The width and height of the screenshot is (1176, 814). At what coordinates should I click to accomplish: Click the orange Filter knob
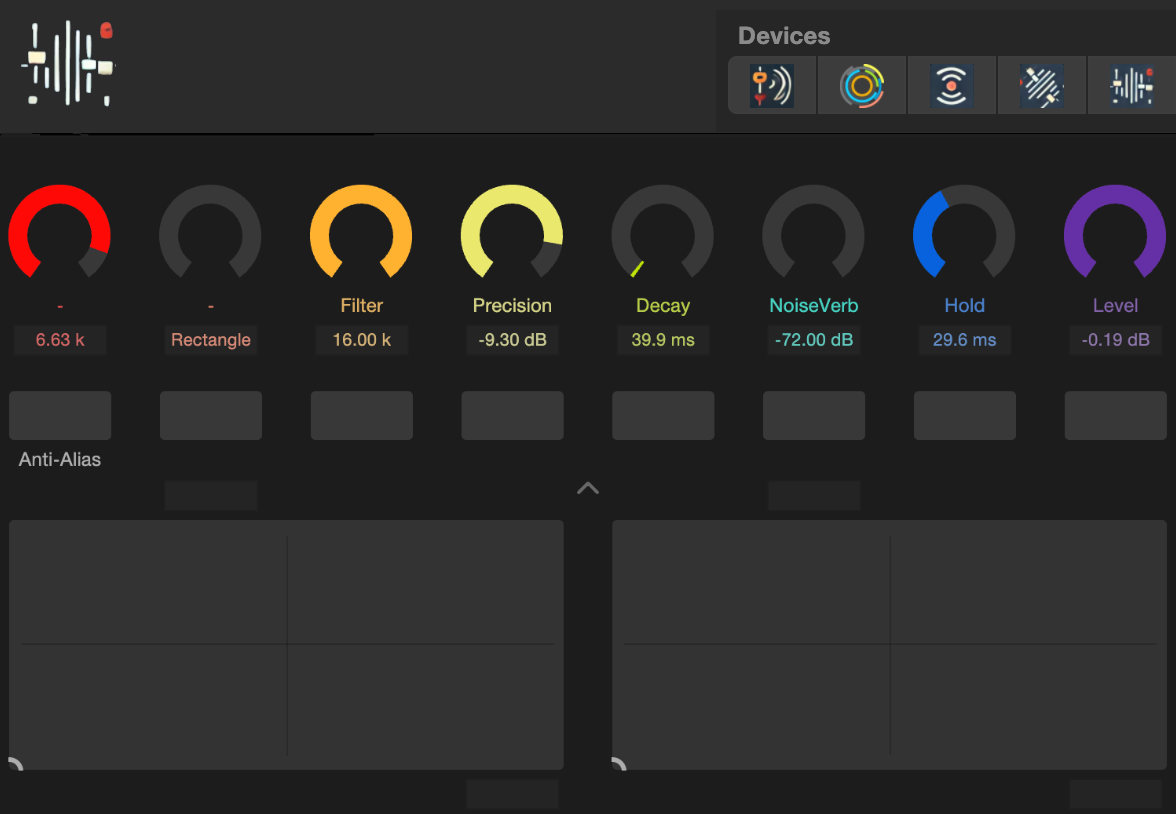(361, 232)
